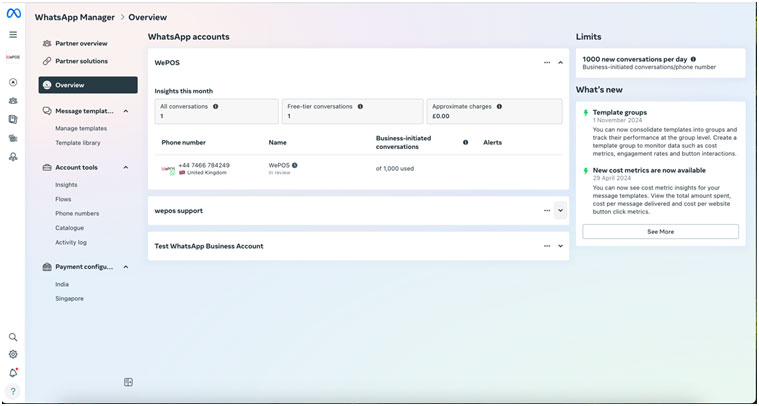Viewport: 759px width, 406px height.
Task: Click New cost metrics are now available heading
Action: tap(649, 170)
